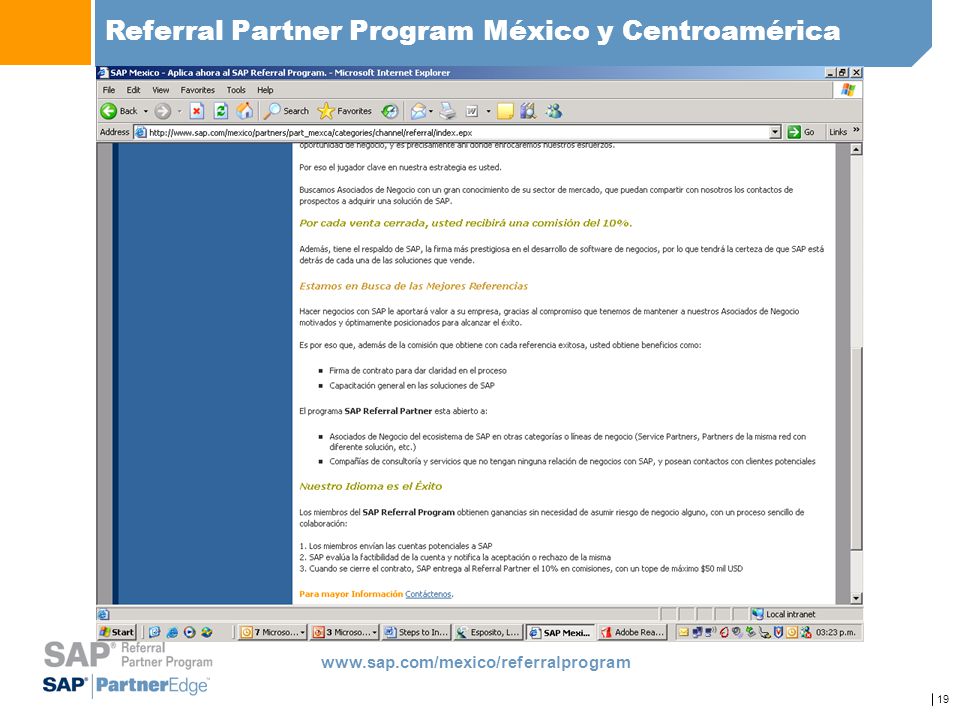Print the page with the printer icon
Viewport: 960px width, 720px height.
tap(448, 111)
